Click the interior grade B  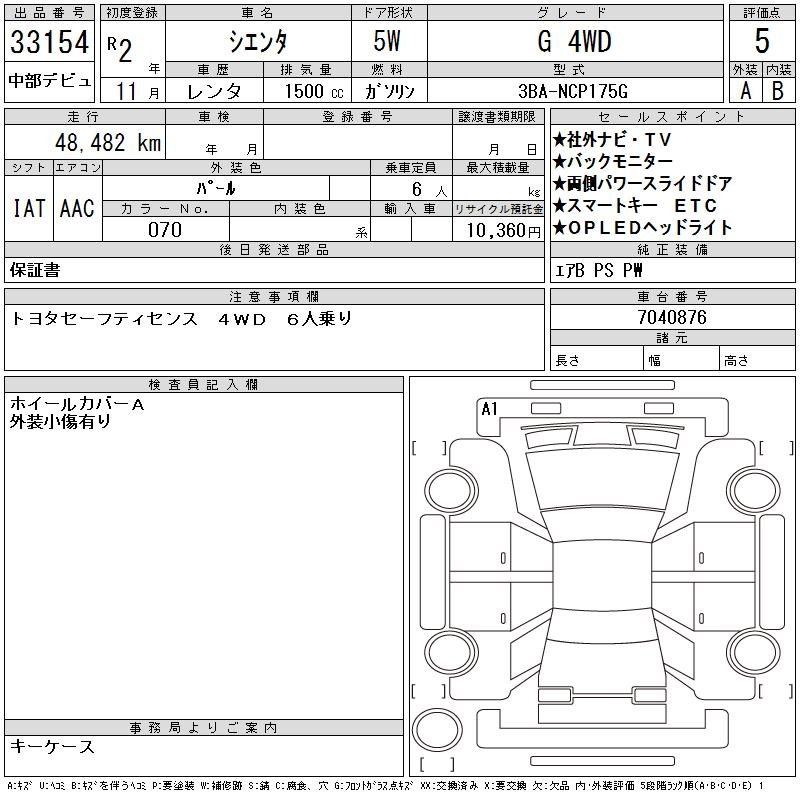tap(778, 91)
